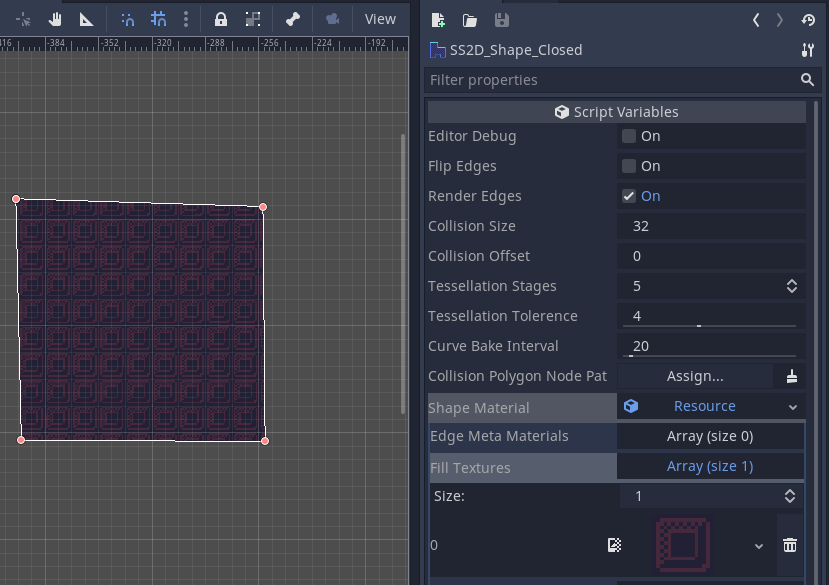This screenshot has height=585, width=829.
Task: Expand the fill texture item dropdown
Action: pyautogui.click(x=758, y=545)
